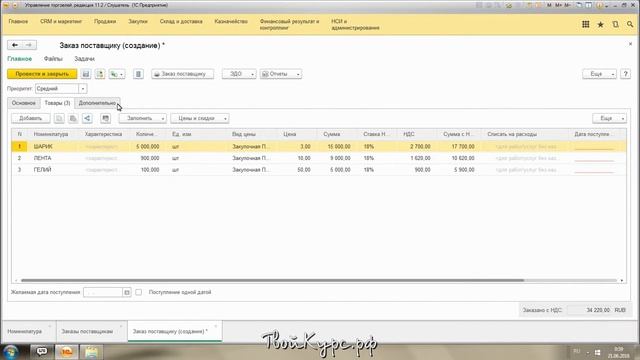Image resolution: width=640 pixels, height=360 pixels.
Task: Open calendar picker for desired receipt date
Action: [127, 292]
